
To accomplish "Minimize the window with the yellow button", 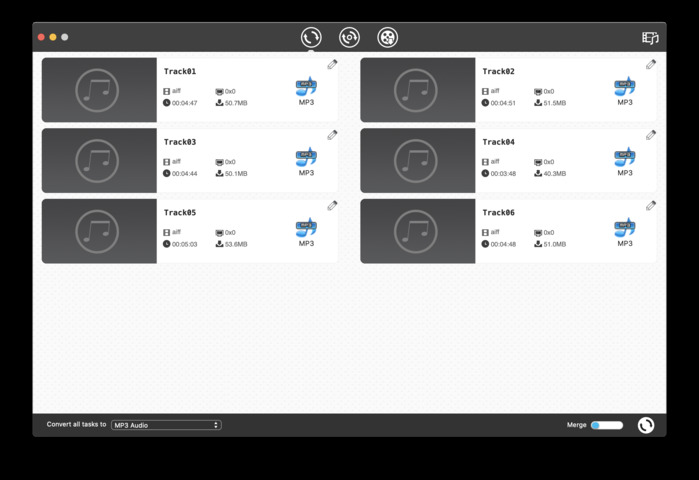I will click(53, 37).
